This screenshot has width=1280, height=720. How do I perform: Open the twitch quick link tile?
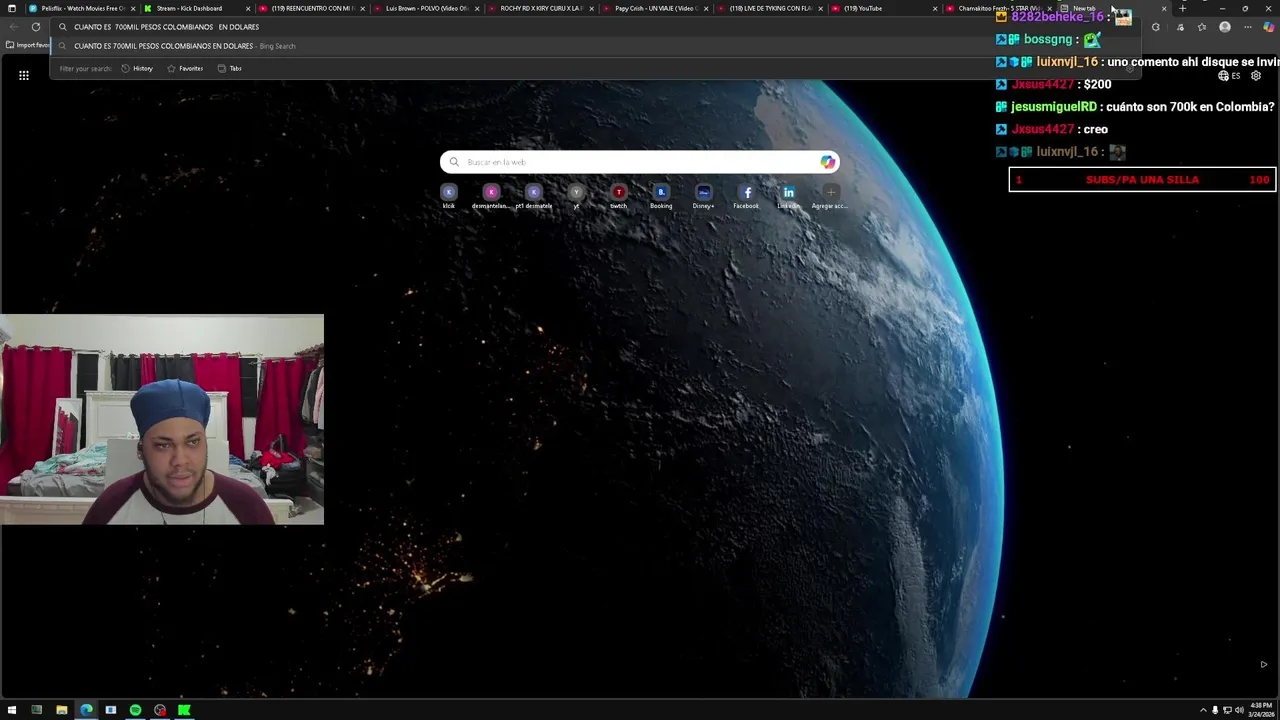(618, 196)
